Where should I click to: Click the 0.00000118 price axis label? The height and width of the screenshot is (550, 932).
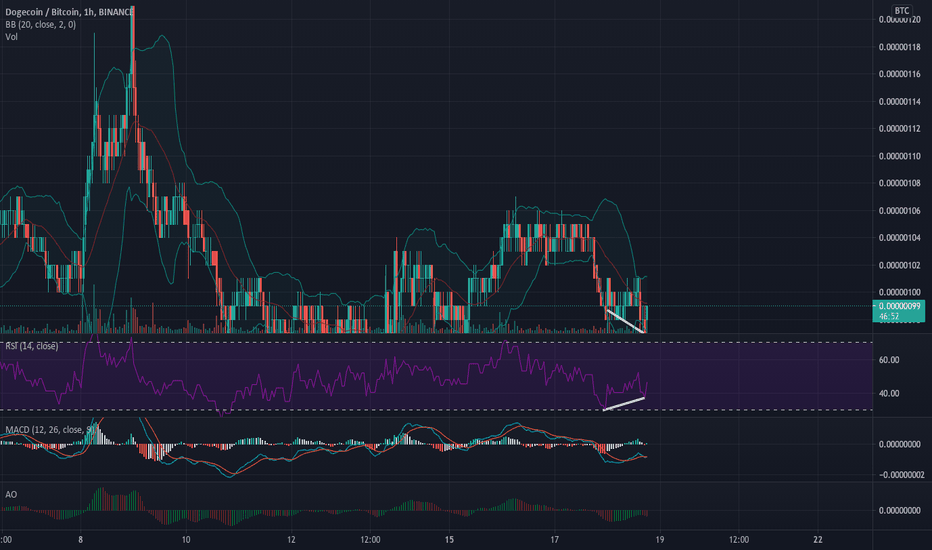[x=899, y=47]
